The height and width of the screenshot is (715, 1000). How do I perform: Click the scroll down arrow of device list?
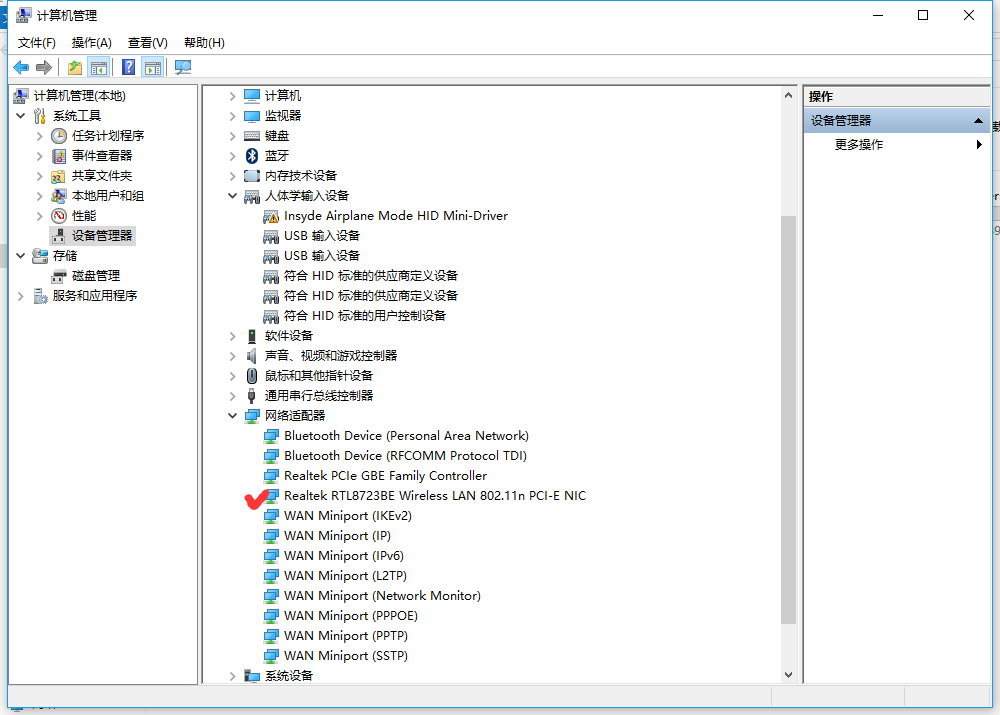coord(788,675)
